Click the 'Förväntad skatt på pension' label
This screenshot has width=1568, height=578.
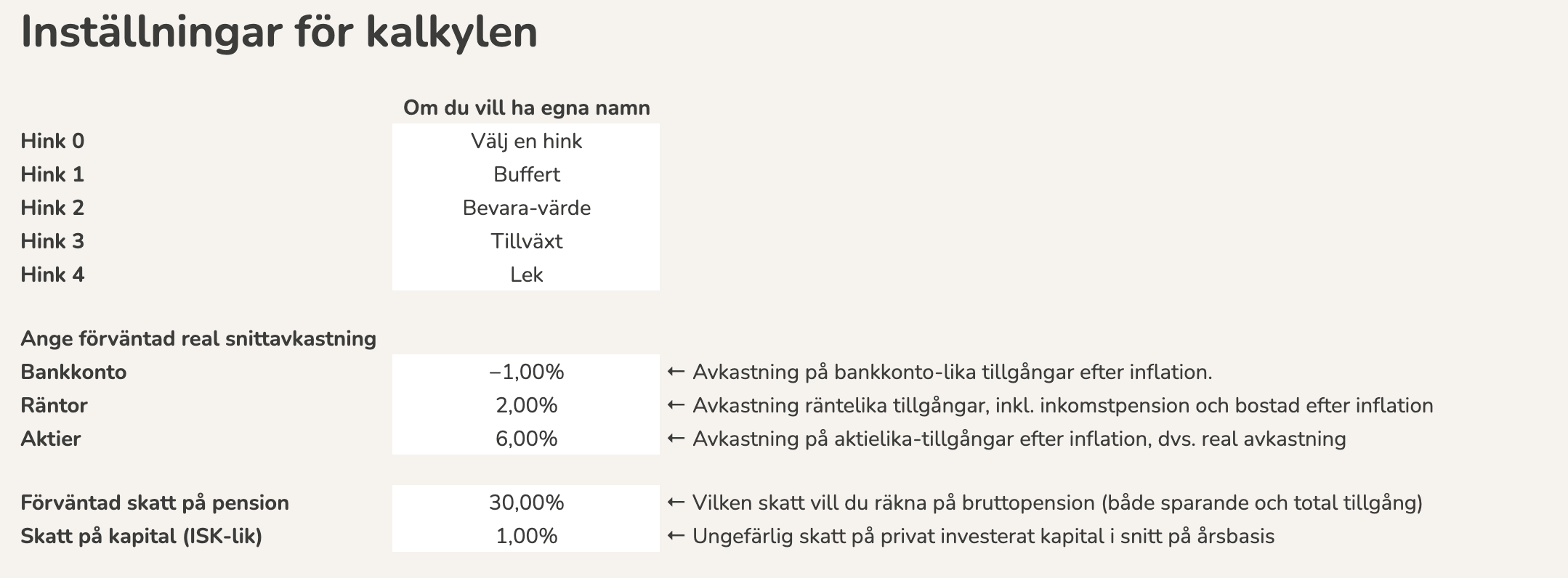coord(155,502)
